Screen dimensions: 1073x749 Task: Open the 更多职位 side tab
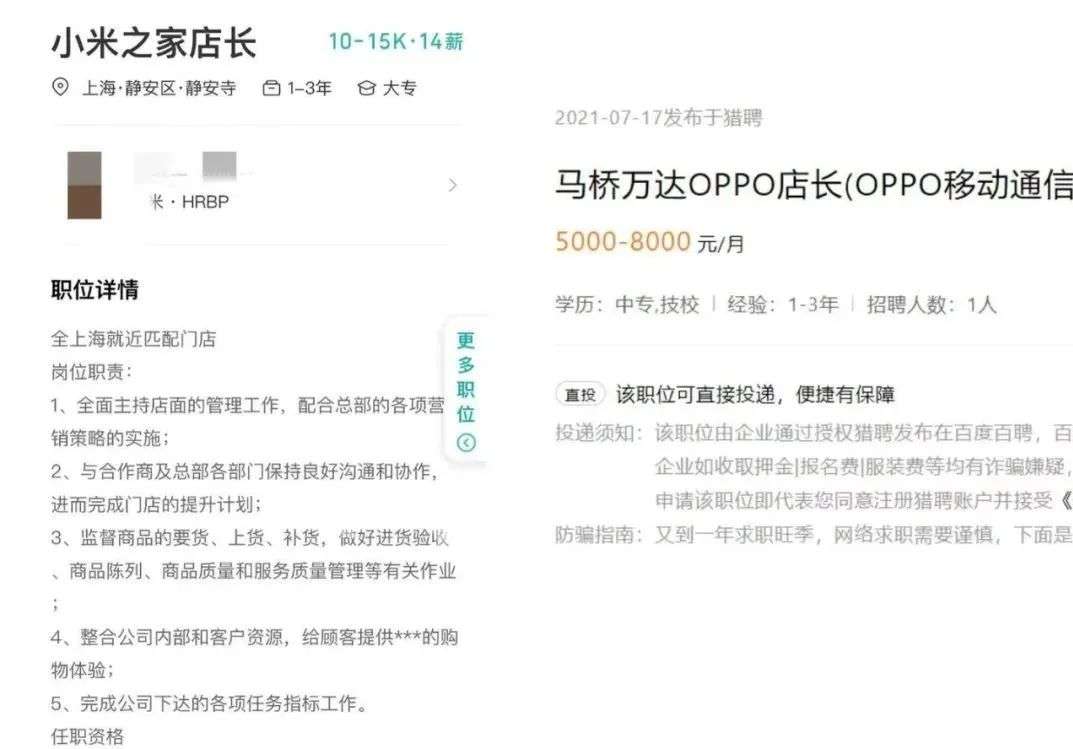pos(466,391)
